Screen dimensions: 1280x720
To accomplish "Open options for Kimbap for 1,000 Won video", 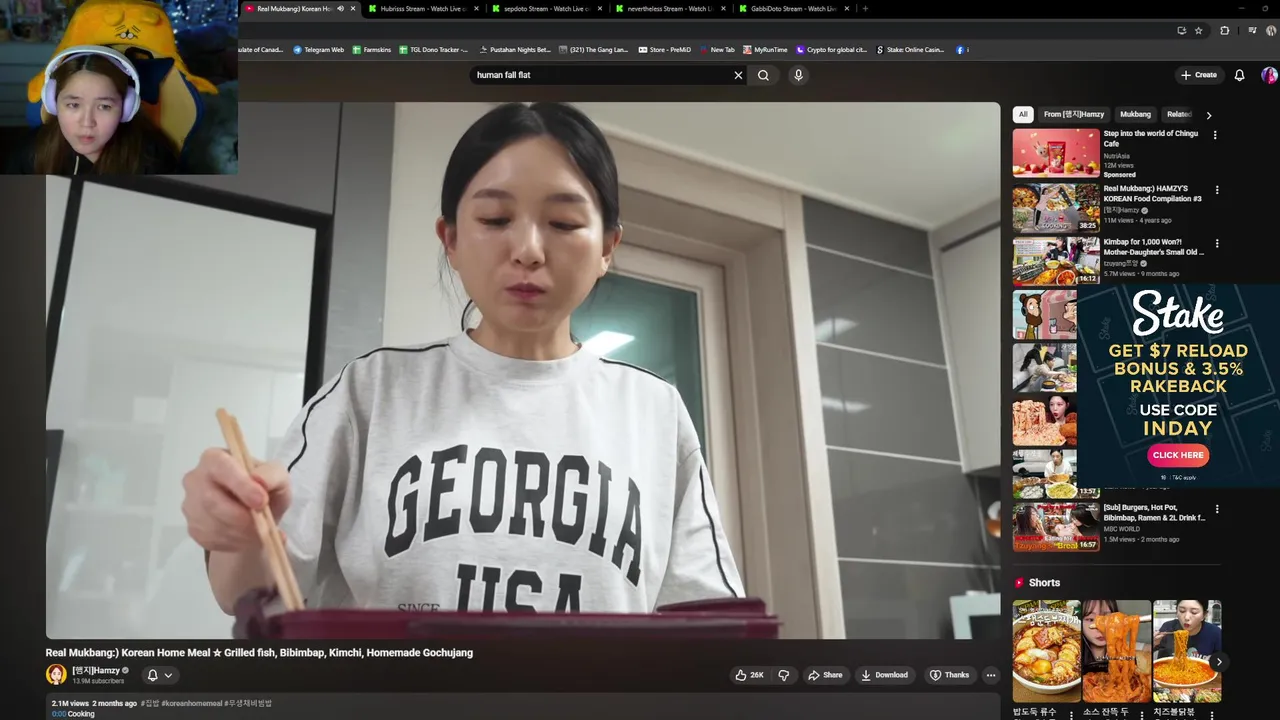I will pyautogui.click(x=1216, y=243).
